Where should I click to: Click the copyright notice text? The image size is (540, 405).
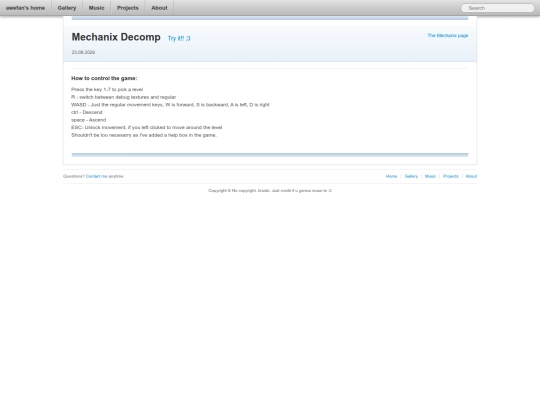[x=270, y=190]
